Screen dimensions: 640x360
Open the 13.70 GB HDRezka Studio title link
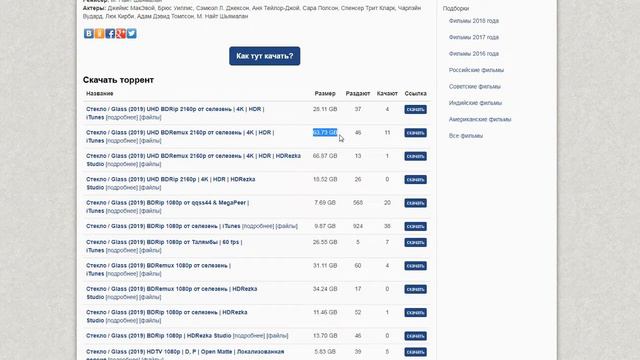[158, 336]
